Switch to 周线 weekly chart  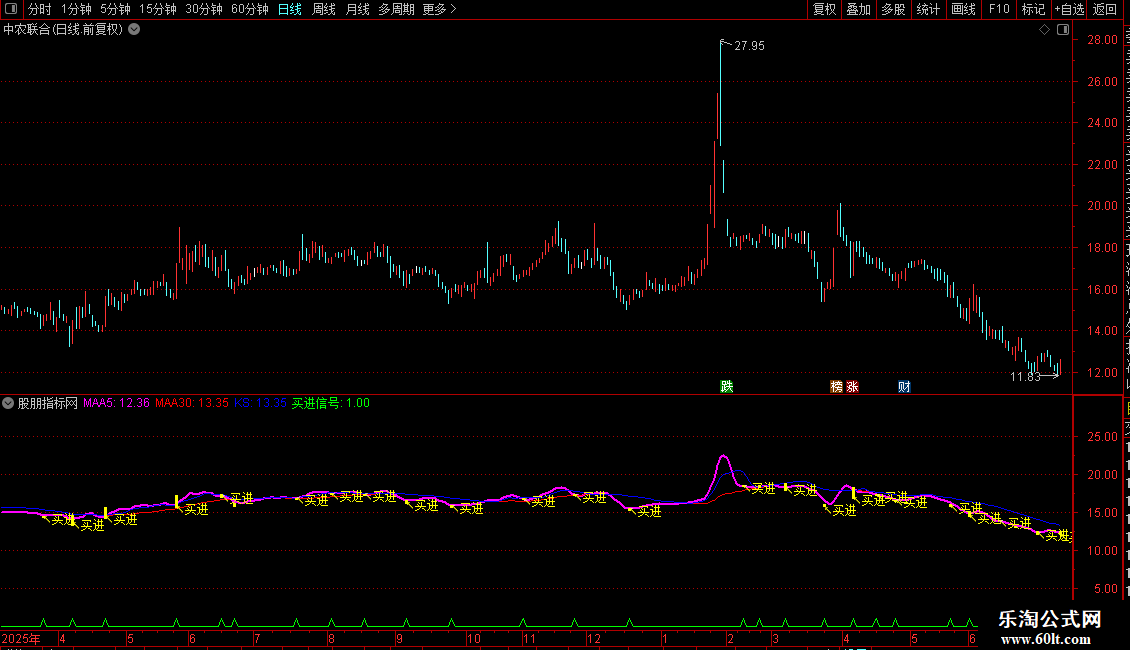coord(324,9)
